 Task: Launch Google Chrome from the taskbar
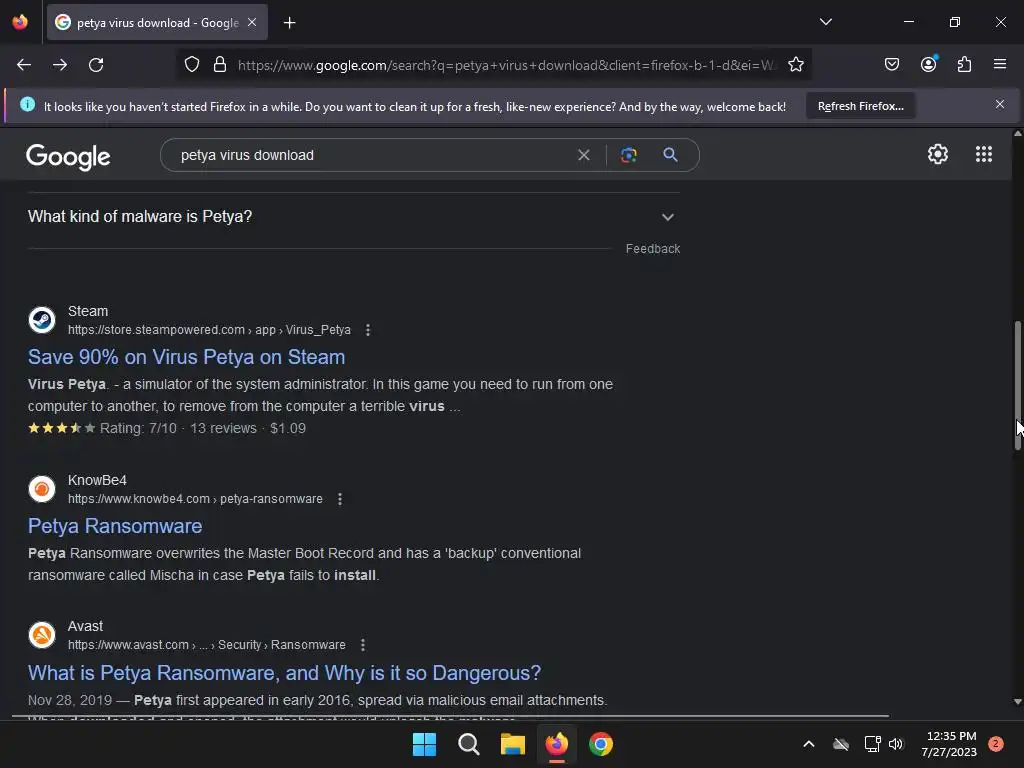(x=601, y=744)
